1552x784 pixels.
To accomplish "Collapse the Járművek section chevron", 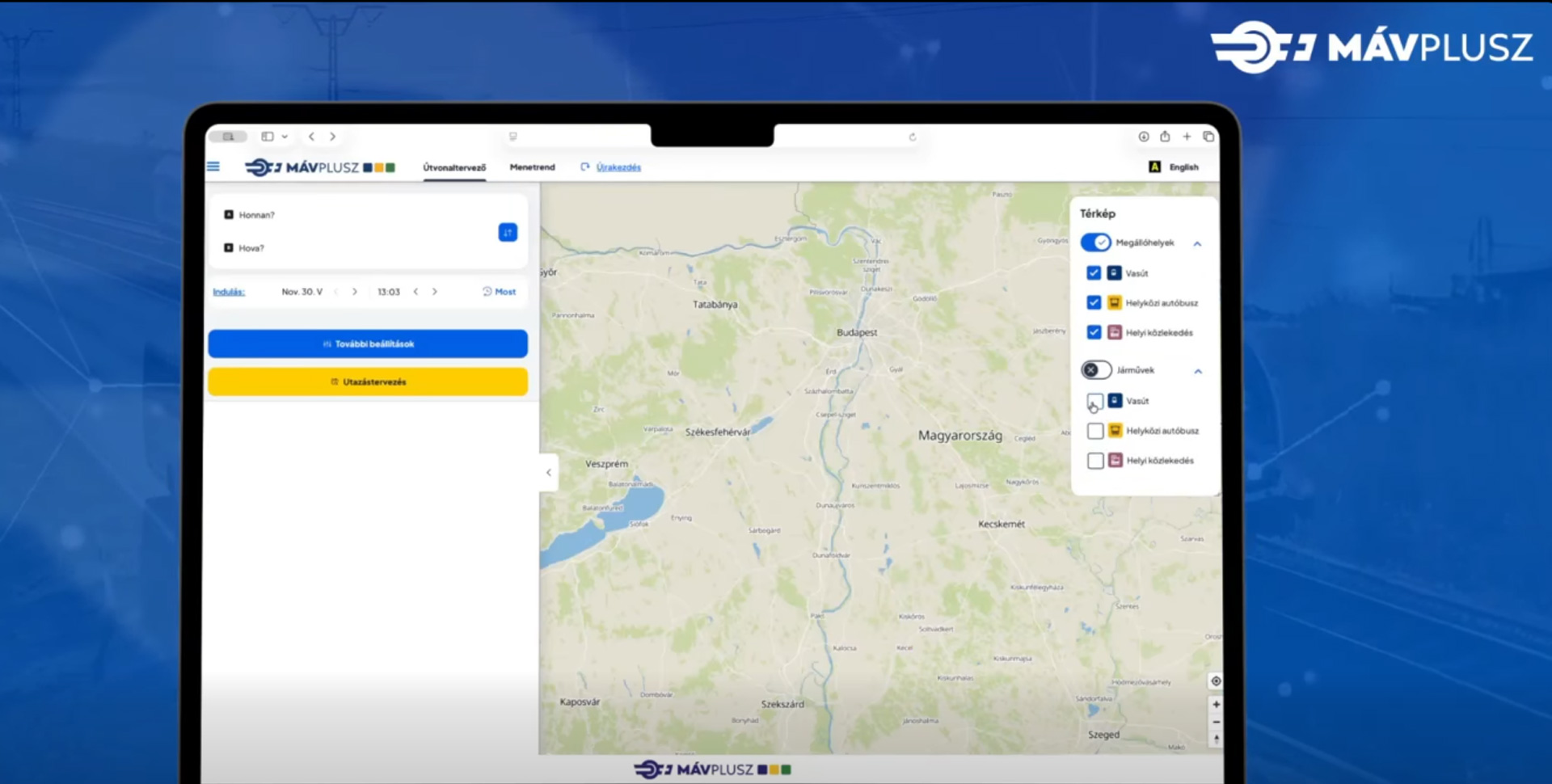I will 1198,371.
